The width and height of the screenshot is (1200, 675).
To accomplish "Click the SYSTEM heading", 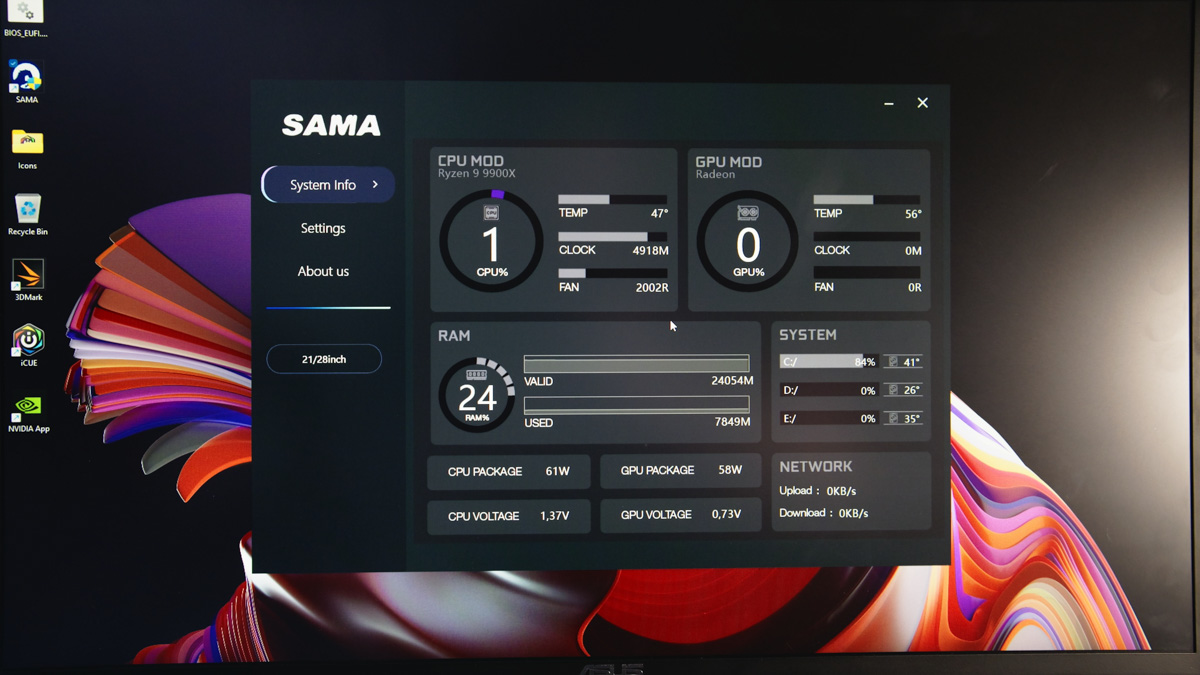I will pos(808,335).
